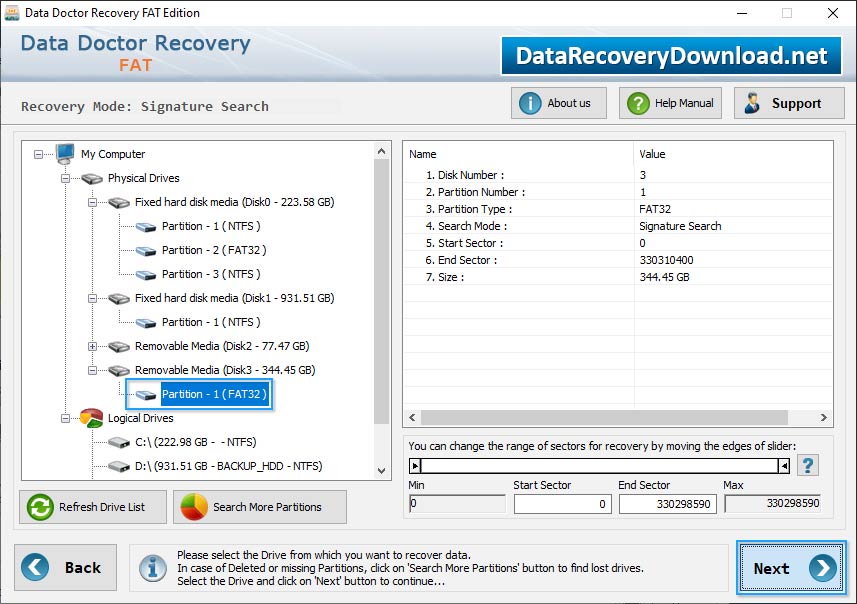Image resolution: width=857 pixels, height=604 pixels.
Task: Click Next to continue recovery
Action: tap(791, 568)
